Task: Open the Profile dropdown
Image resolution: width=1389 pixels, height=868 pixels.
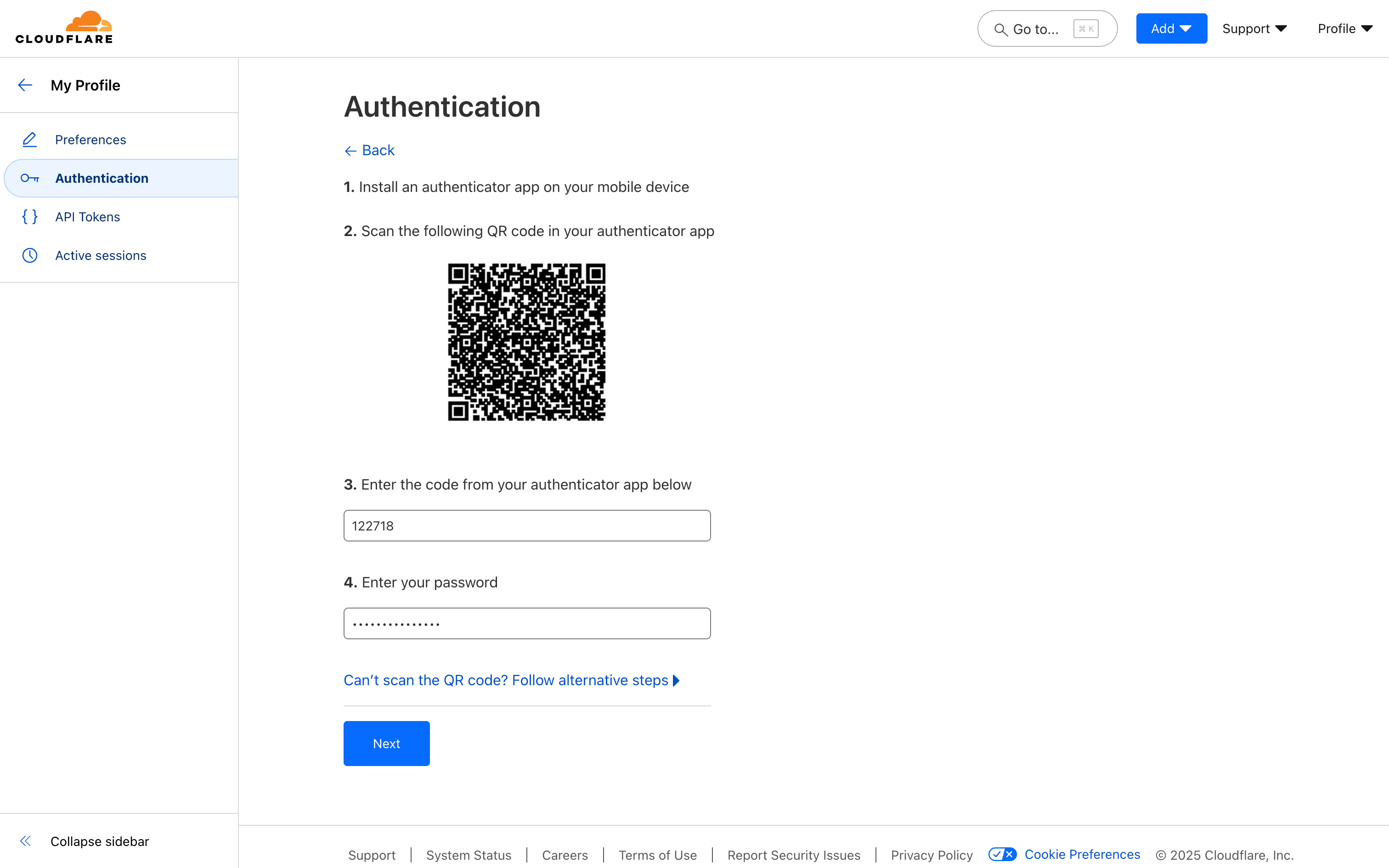Action: point(1345,28)
